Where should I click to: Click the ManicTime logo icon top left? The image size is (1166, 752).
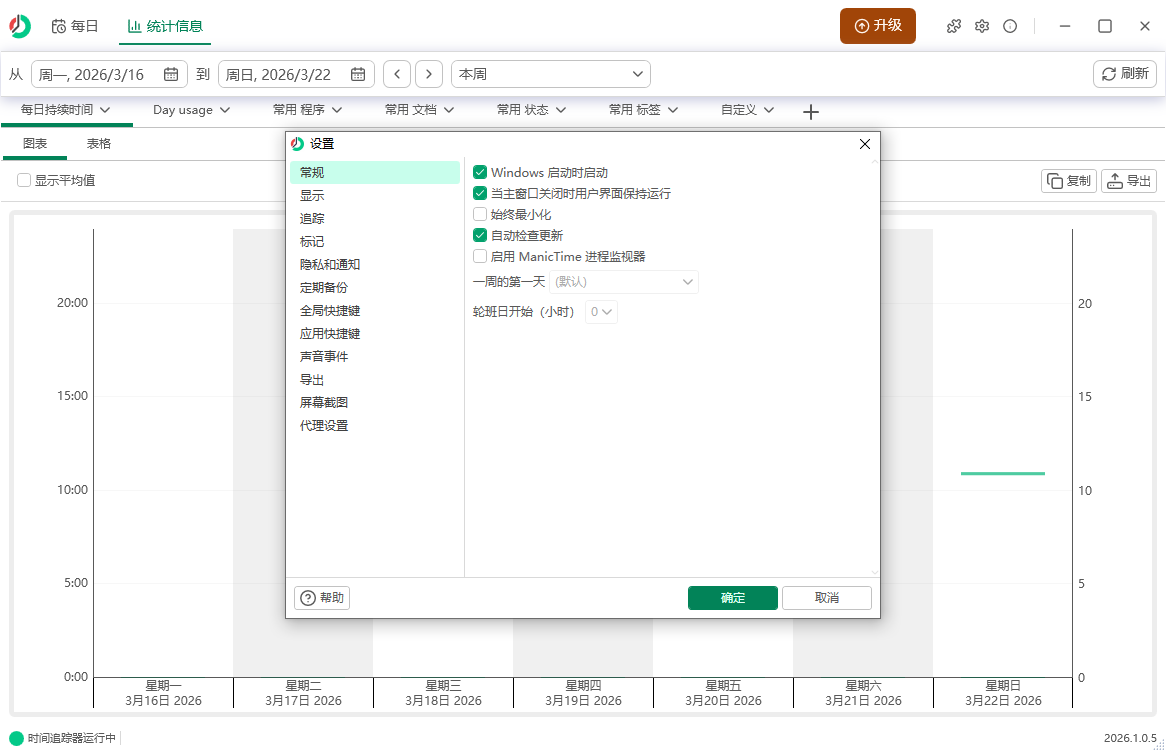19,27
